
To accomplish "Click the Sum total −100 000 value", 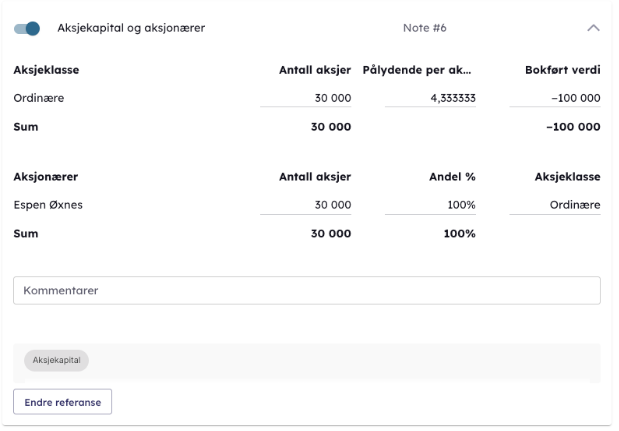I will coord(566,127).
